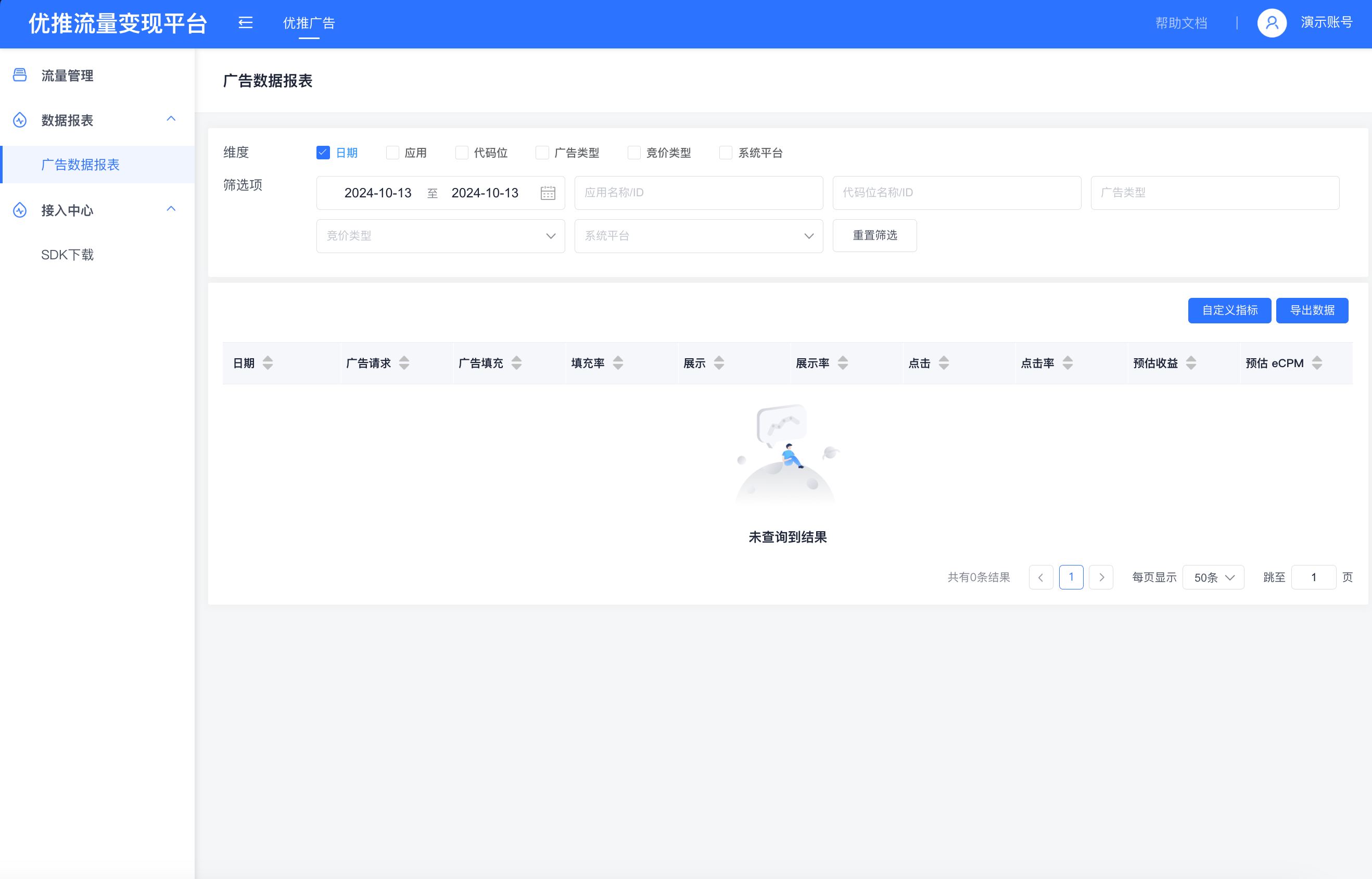
Task: Go to next page arrow
Action: 1101,577
